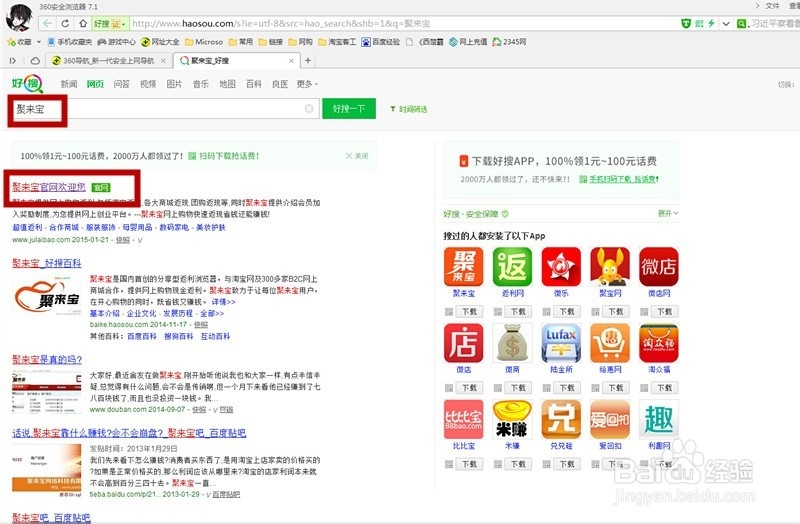800x524 pixels.
Task: Click the 微店 app icon
Action: coord(463,343)
